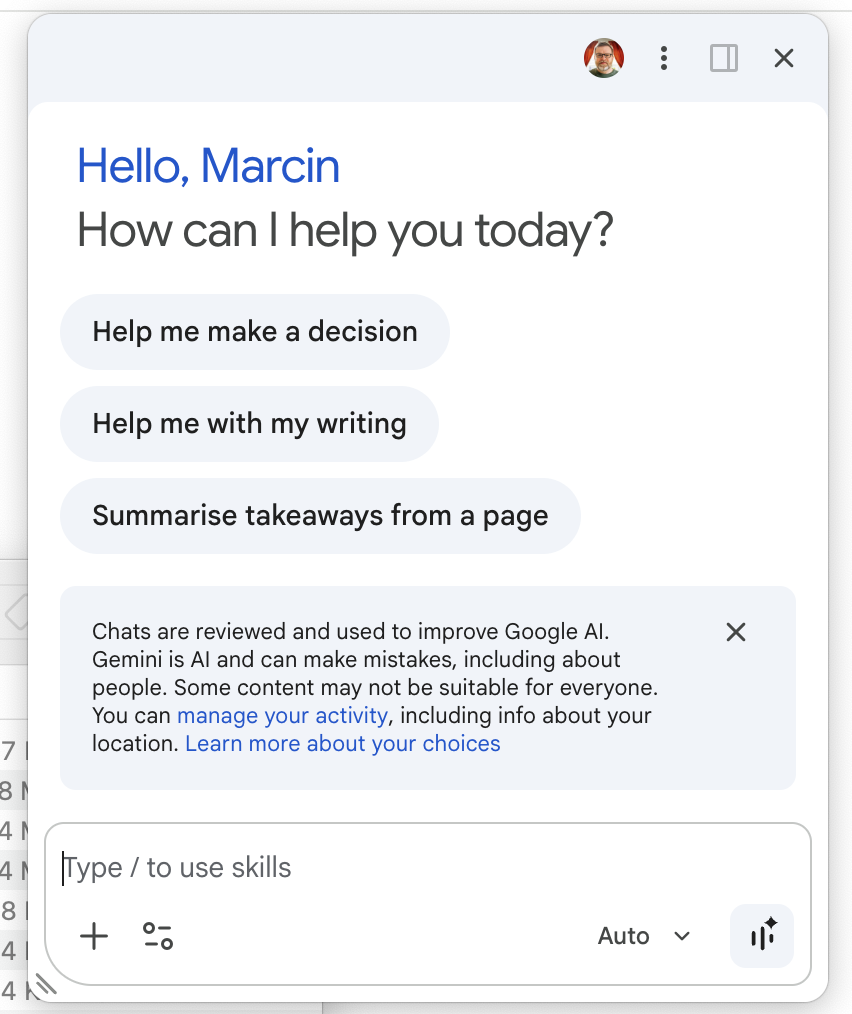The height and width of the screenshot is (1014, 852).
Task: Pick "Summarise takeaways from a page" suggestion
Action: [320, 516]
